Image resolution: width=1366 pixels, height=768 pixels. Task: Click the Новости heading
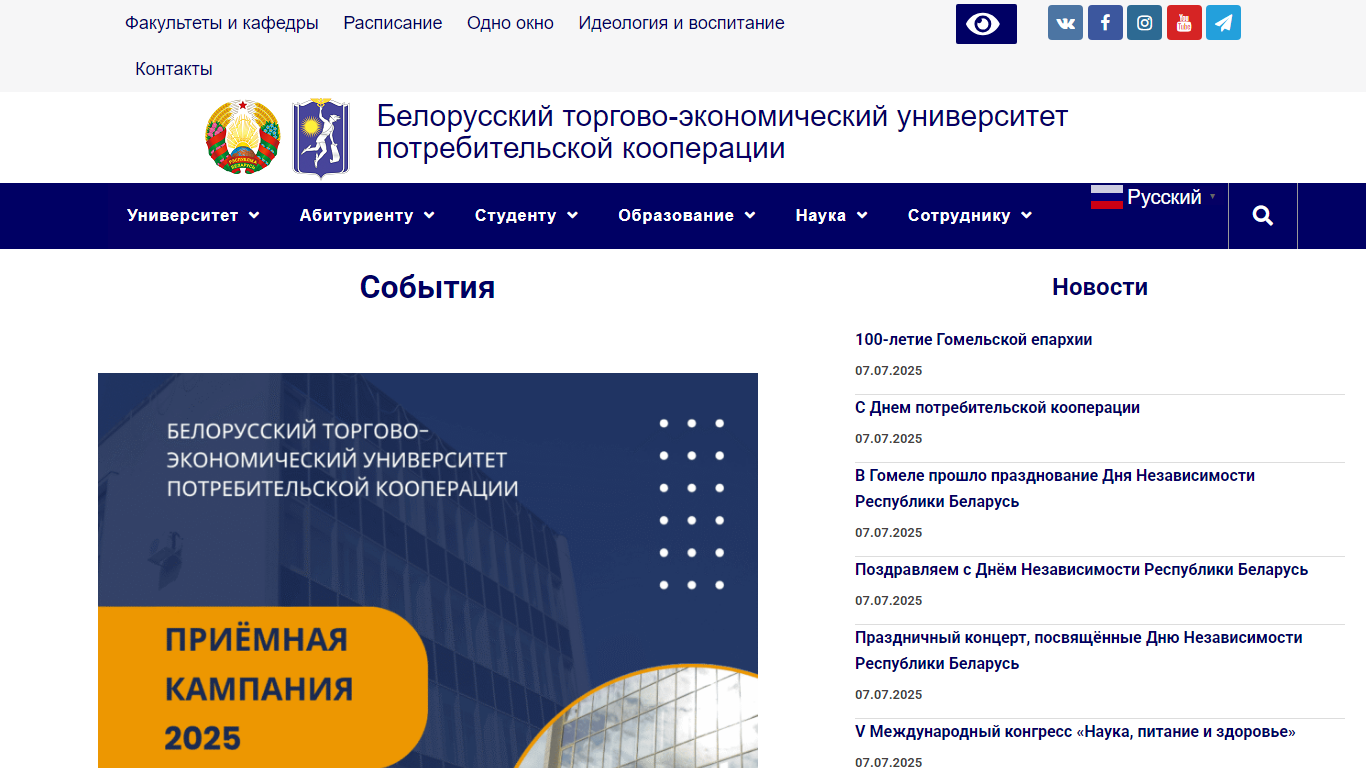point(1100,288)
